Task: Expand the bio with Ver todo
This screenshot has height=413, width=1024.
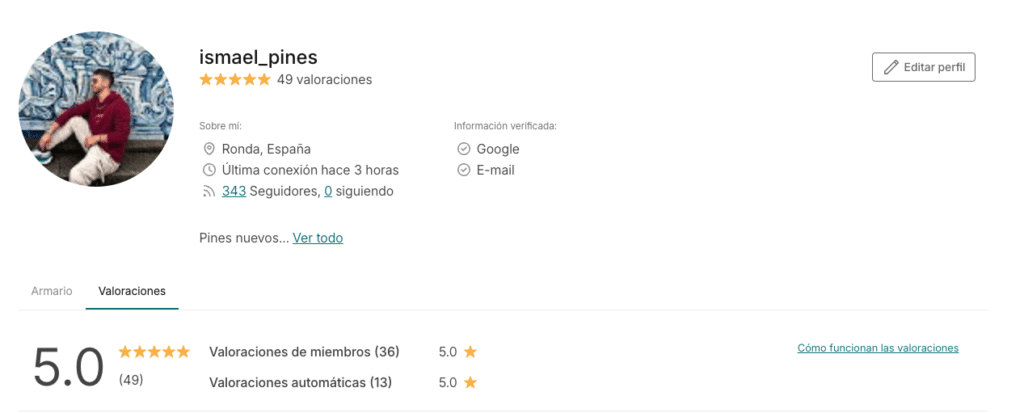Action: tap(318, 238)
